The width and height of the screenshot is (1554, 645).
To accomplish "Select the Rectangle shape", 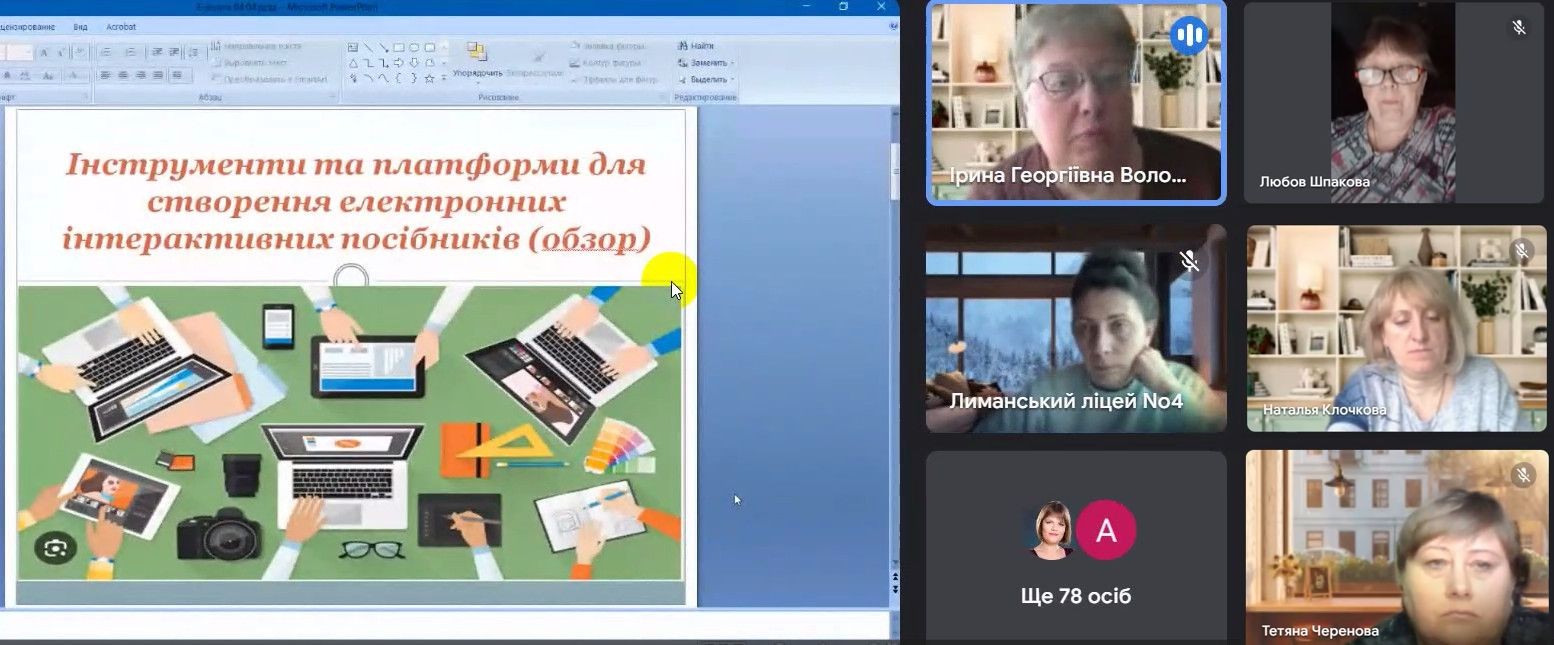I will [x=399, y=47].
